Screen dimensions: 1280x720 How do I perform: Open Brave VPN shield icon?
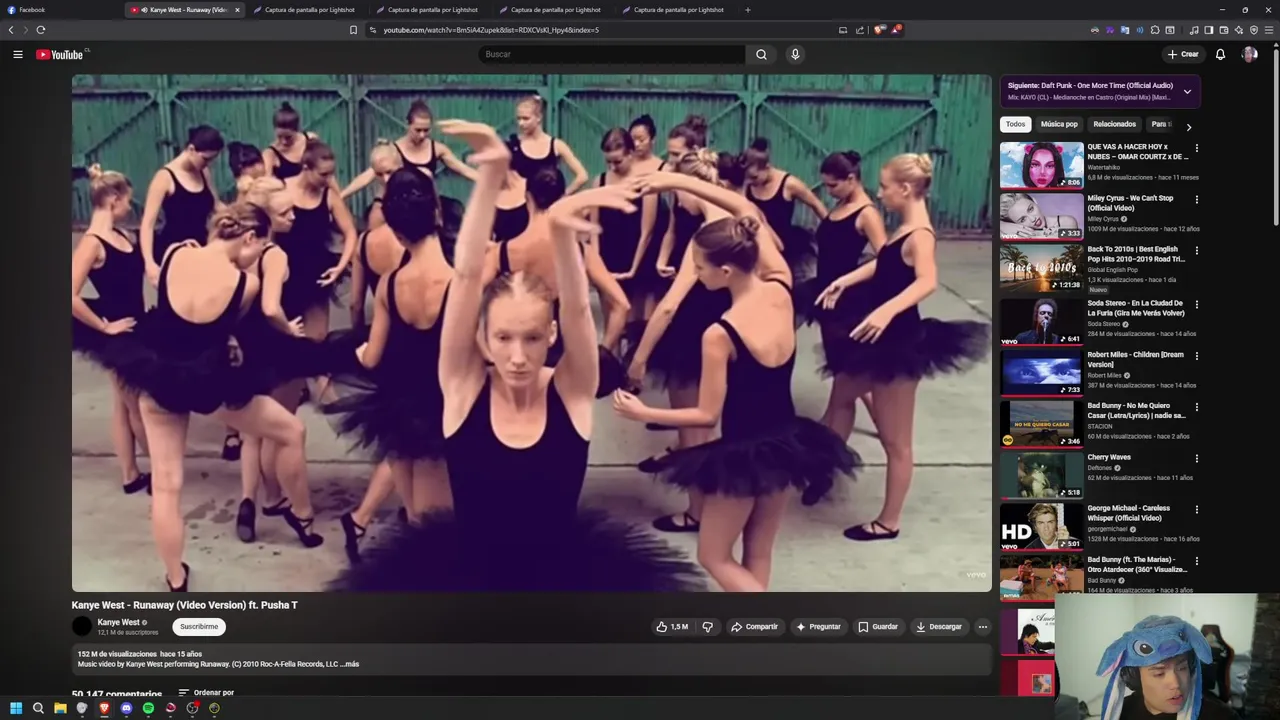click(1254, 30)
